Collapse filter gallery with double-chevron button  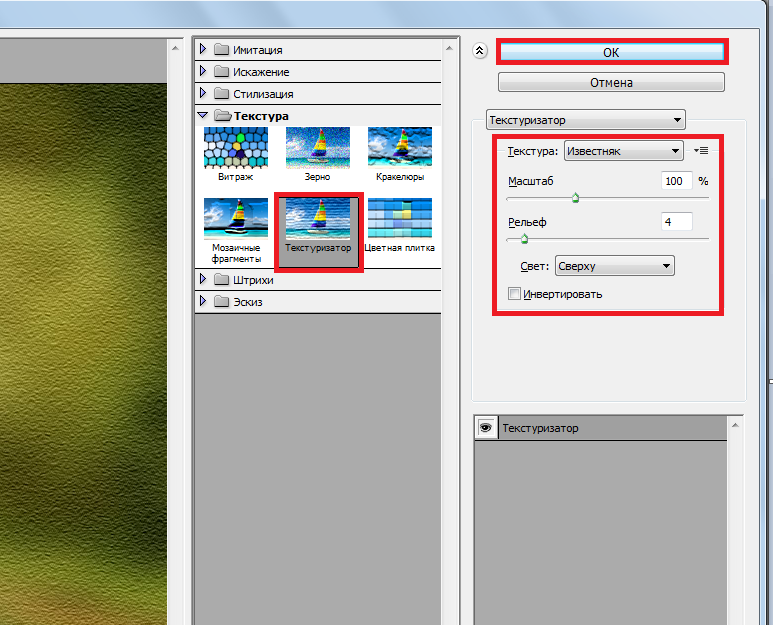[x=480, y=52]
